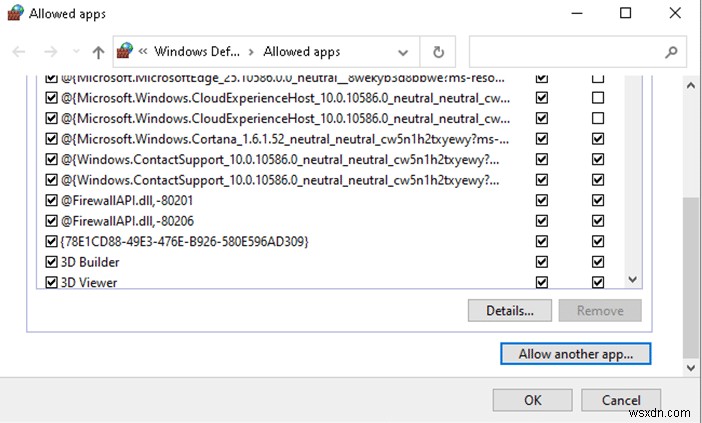Screen dimensions: 702x423
Task: Uncheck the @FirewallAPI.dll,-80201 checkbox
Action: coord(52,200)
